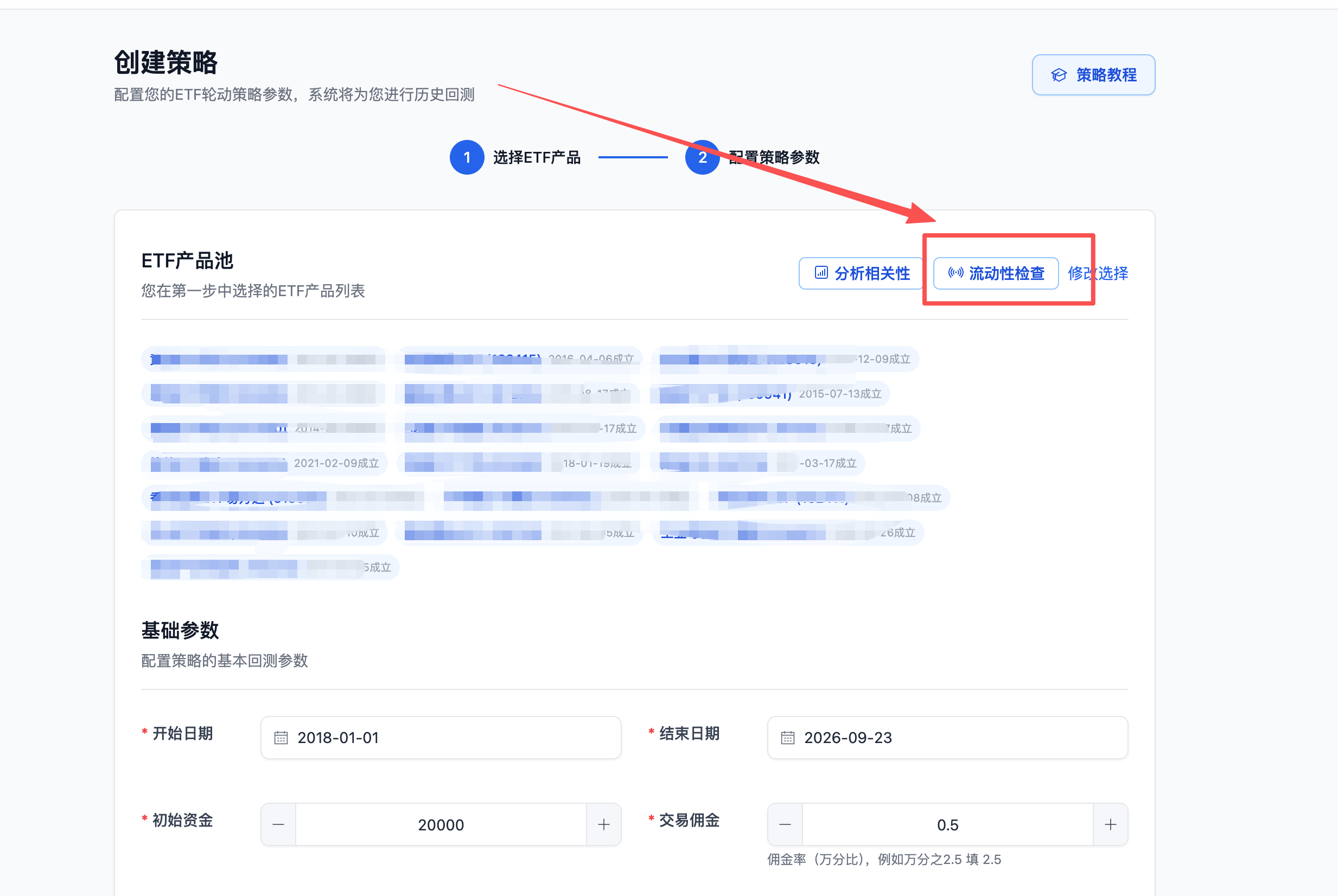Viewport: 1338px width, 896px height.
Task: Click the text 您在第一步中选择的ETF产品列表
Action: (253, 291)
